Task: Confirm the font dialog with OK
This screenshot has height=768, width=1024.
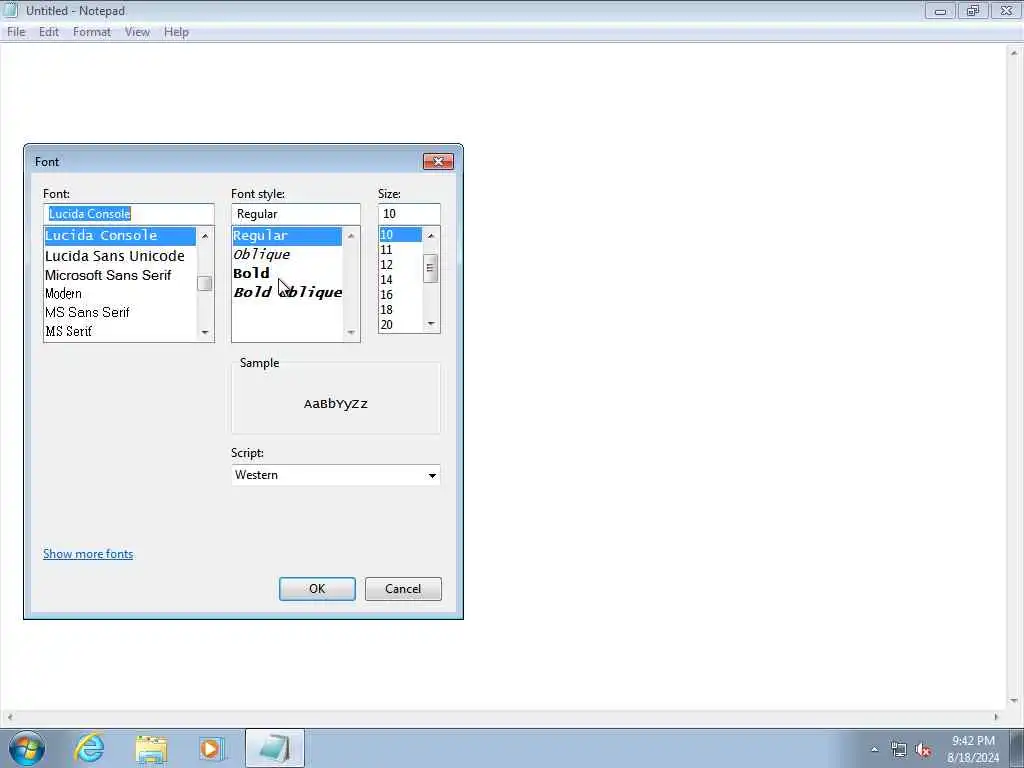Action: [x=317, y=589]
